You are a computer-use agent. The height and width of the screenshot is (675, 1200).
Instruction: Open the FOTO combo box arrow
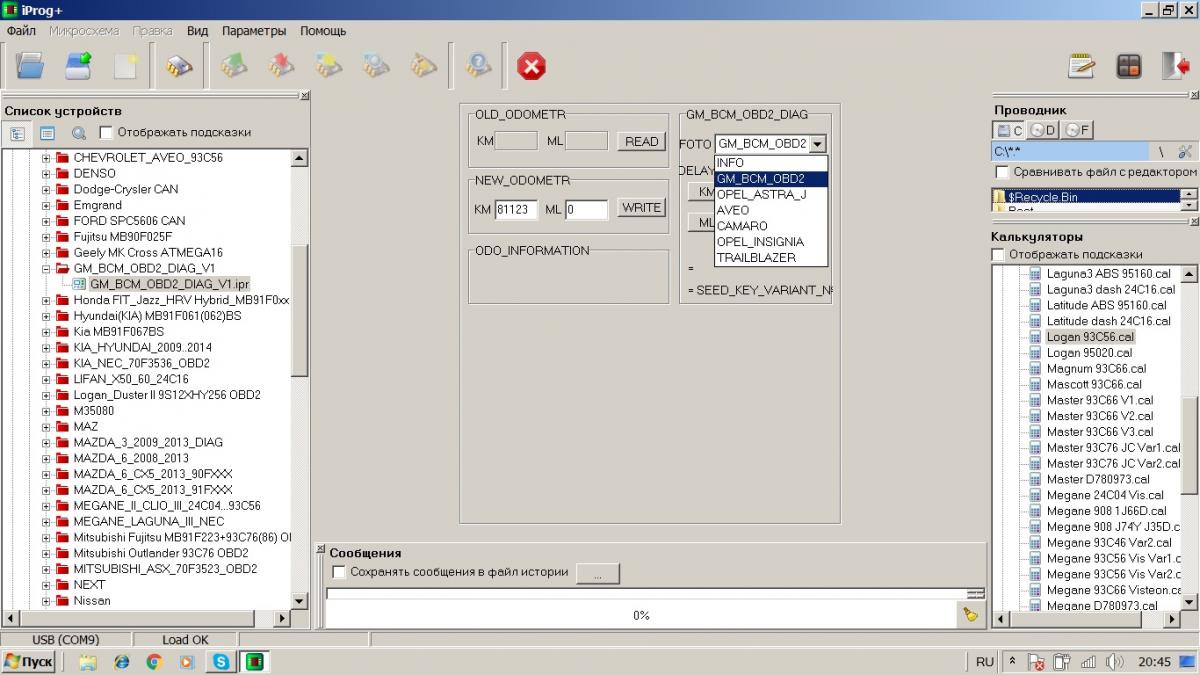(818, 144)
